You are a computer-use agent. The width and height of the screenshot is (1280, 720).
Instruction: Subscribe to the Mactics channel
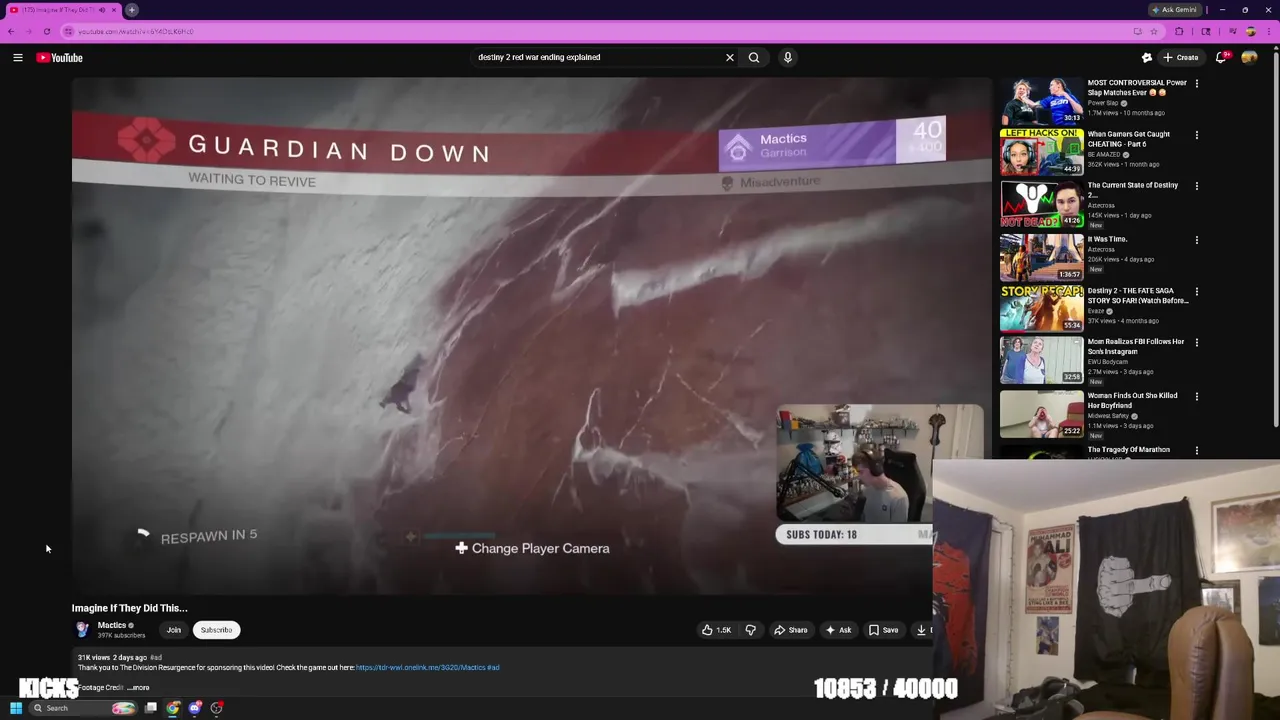point(216,630)
